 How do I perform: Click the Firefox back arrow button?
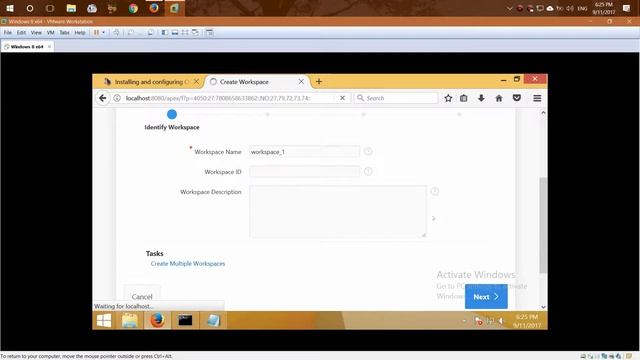pyautogui.click(x=103, y=98)
